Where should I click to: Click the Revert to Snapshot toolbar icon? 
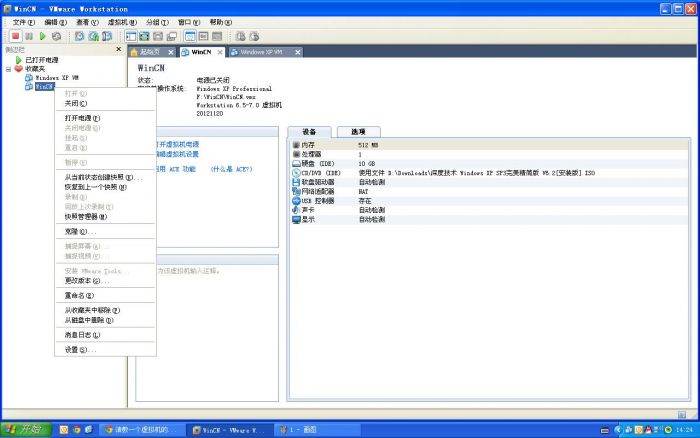(93, 36)
